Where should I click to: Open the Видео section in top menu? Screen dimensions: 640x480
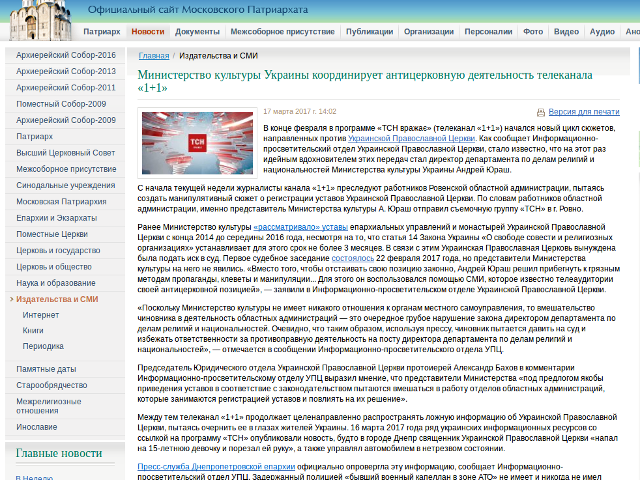point(566,31)
